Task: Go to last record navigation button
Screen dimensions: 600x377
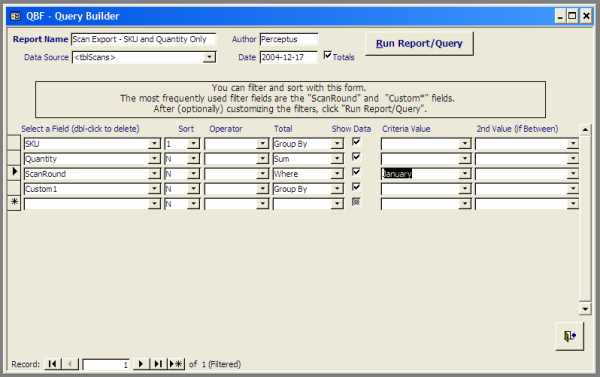Action: pyautogui.click(x=158, y=364)
